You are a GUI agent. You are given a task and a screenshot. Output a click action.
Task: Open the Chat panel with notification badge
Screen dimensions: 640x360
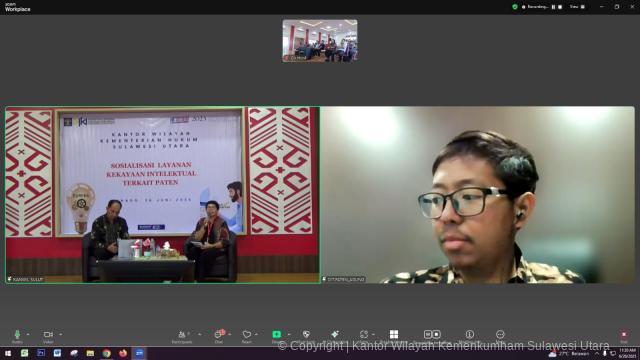point(219,336)
